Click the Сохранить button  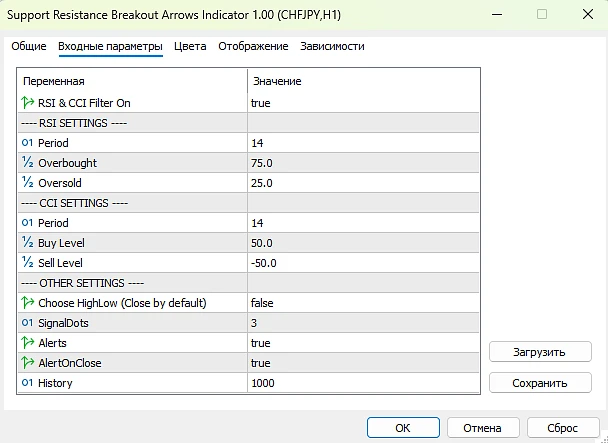540,383
